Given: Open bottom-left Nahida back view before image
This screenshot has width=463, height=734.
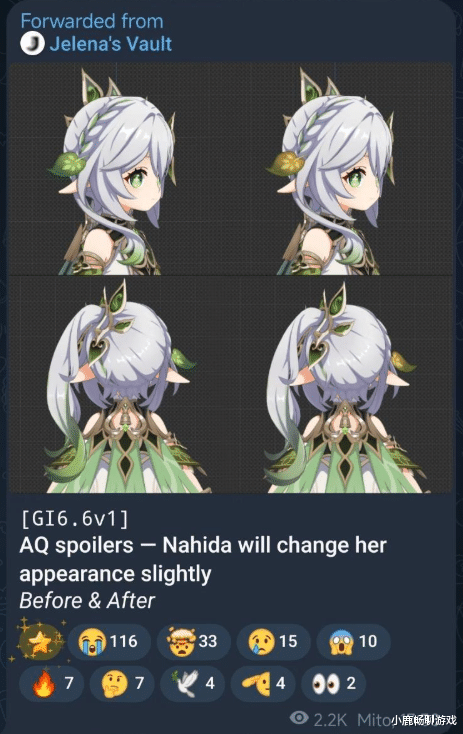Looking at the screenshot, I should pos(120,385).
